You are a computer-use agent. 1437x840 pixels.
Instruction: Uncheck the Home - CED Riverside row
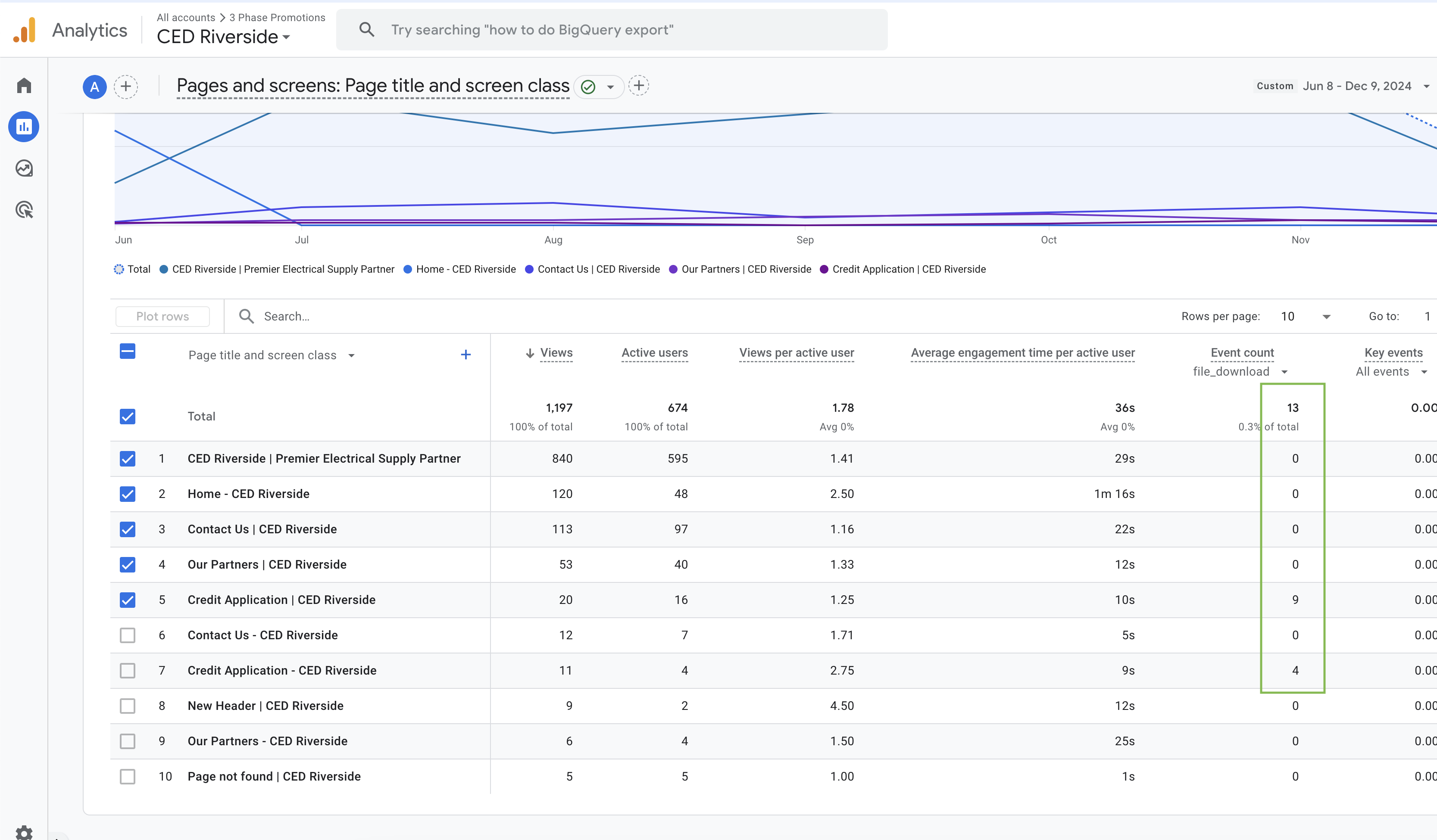coord(128,494)
